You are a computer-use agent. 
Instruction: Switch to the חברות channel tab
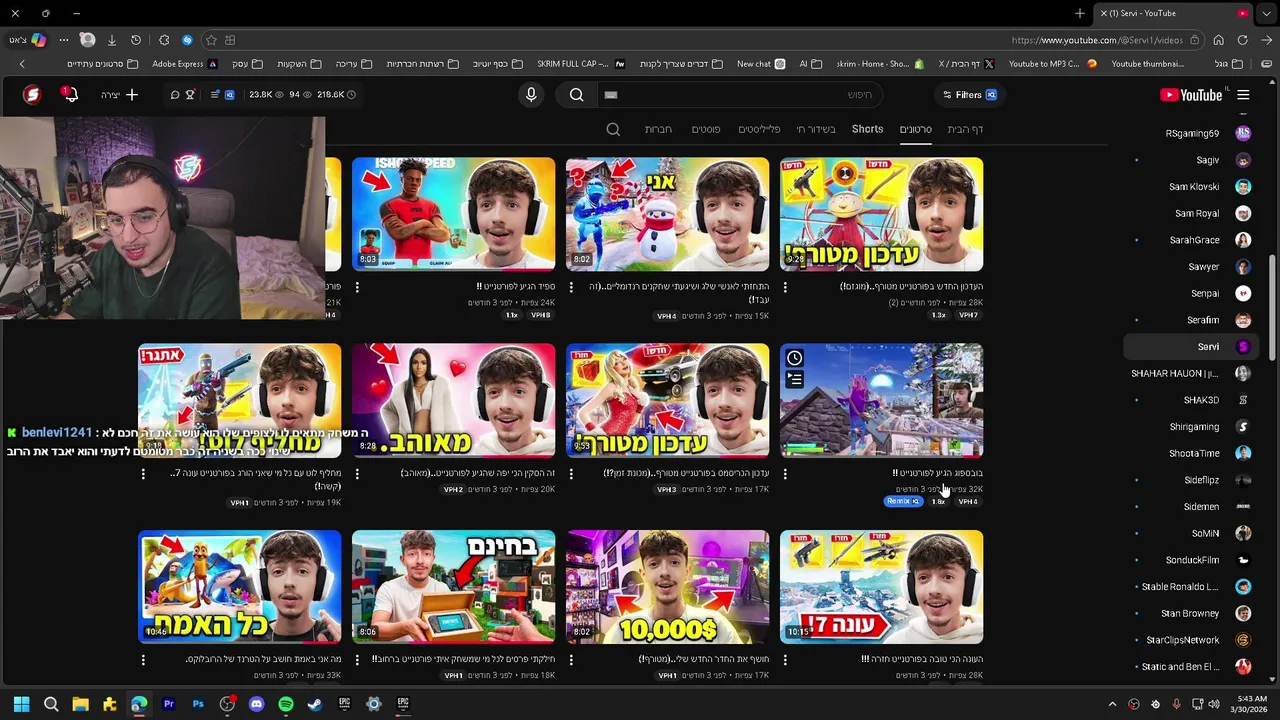[x=658, y=129]
